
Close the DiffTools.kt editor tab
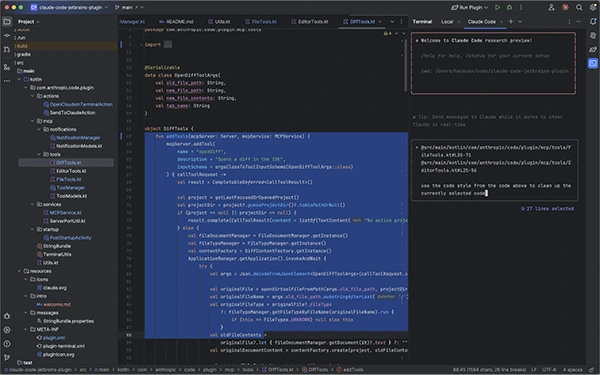380,22
